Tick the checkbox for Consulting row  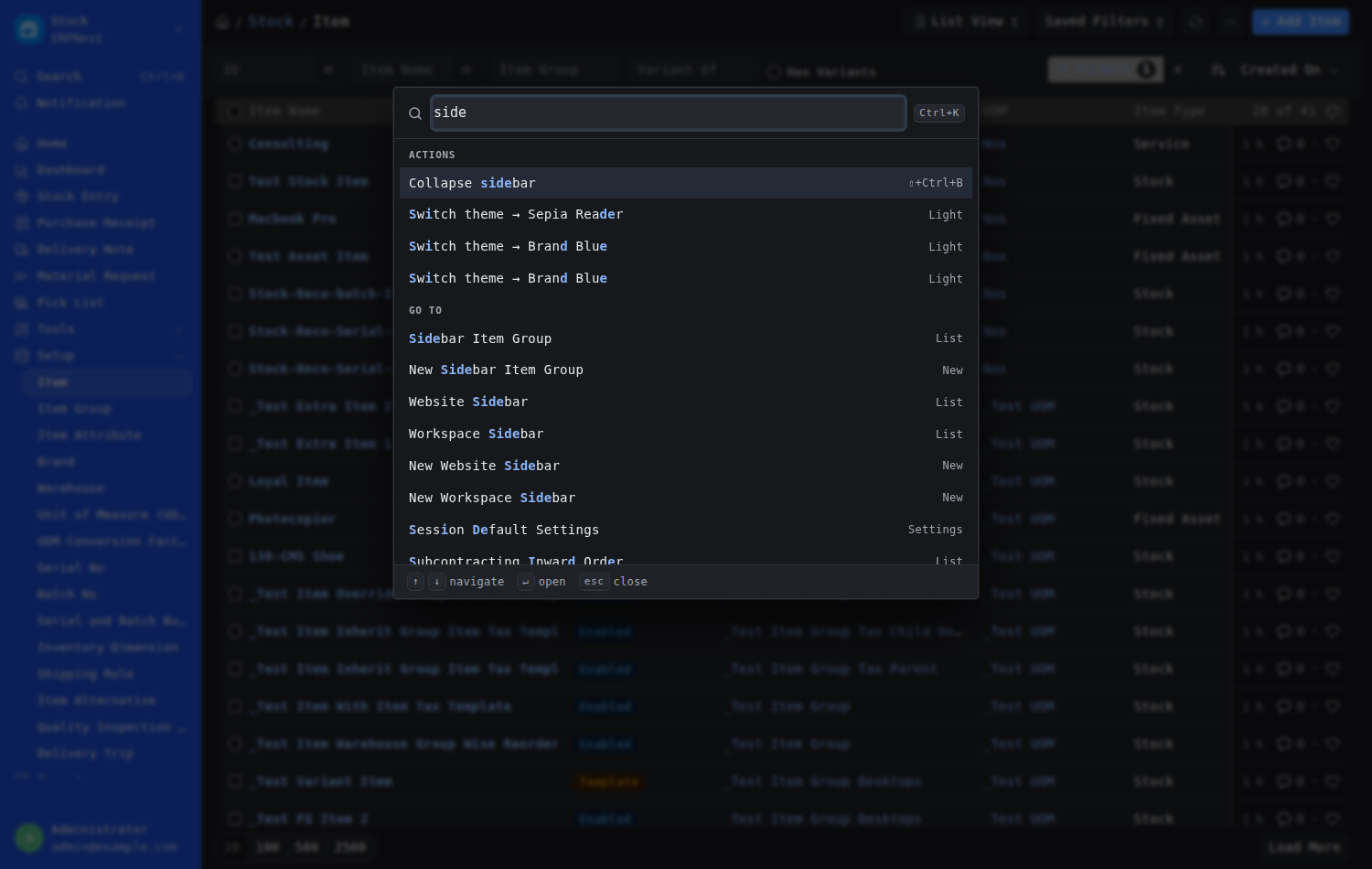235,144
